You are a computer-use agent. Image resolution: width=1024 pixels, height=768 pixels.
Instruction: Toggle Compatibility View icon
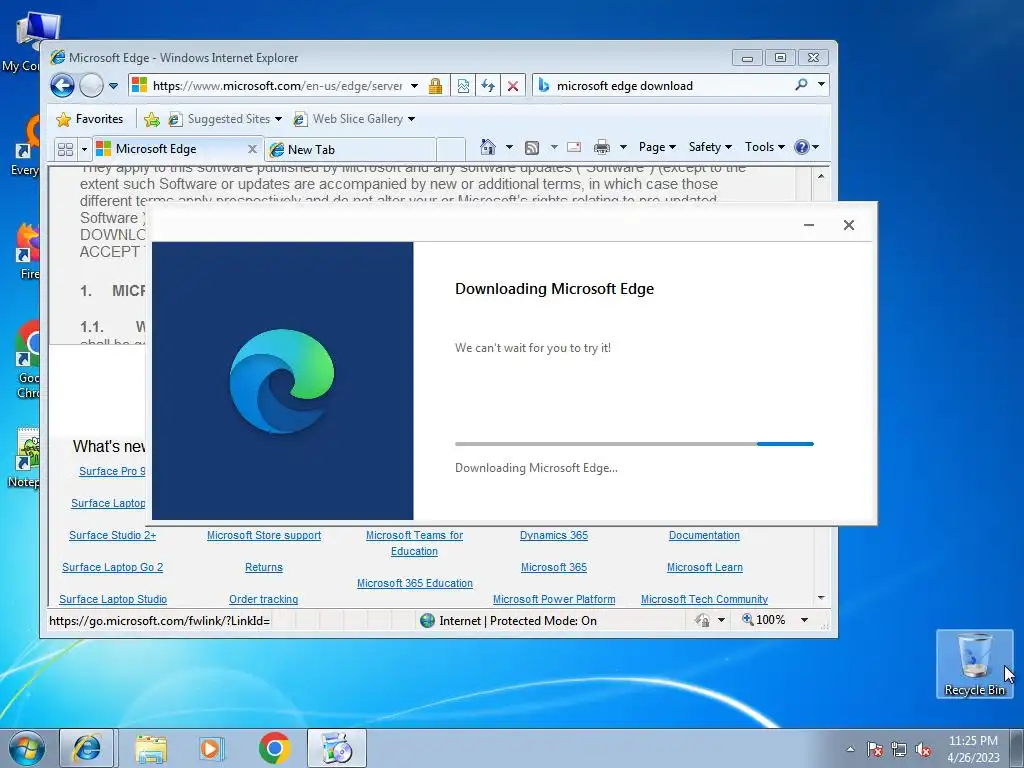pyautogui.click(x=463, y=86)
